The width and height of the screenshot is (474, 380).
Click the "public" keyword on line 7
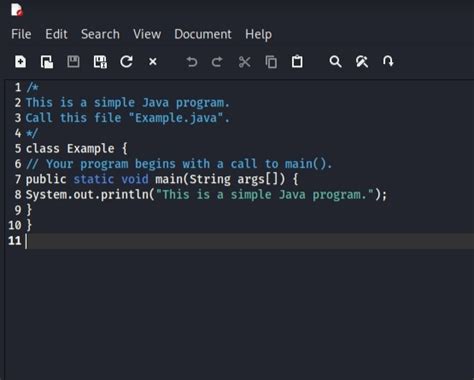point(46,180)
